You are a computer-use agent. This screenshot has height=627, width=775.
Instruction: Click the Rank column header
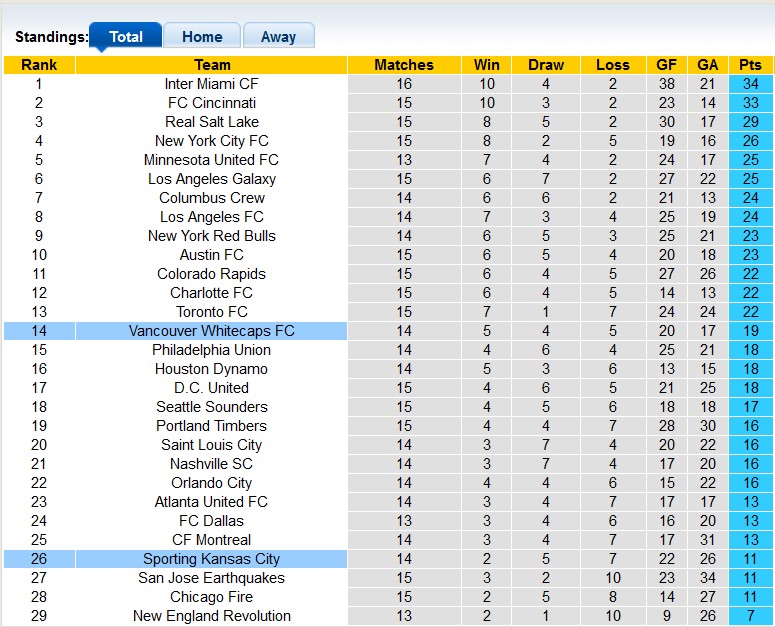click(39, 65)
